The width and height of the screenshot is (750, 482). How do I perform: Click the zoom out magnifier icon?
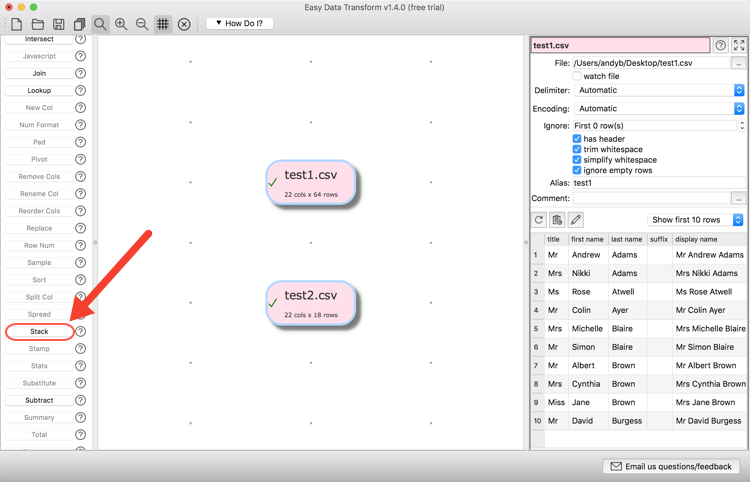click(142, 24)
